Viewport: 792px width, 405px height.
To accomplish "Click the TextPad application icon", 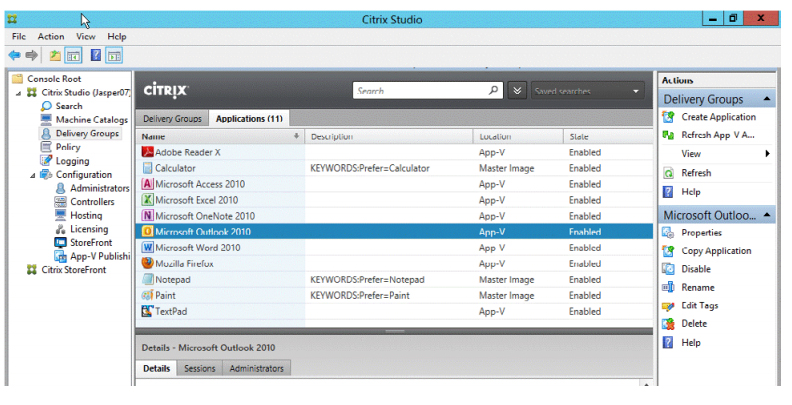I will (x=147, y=311).
